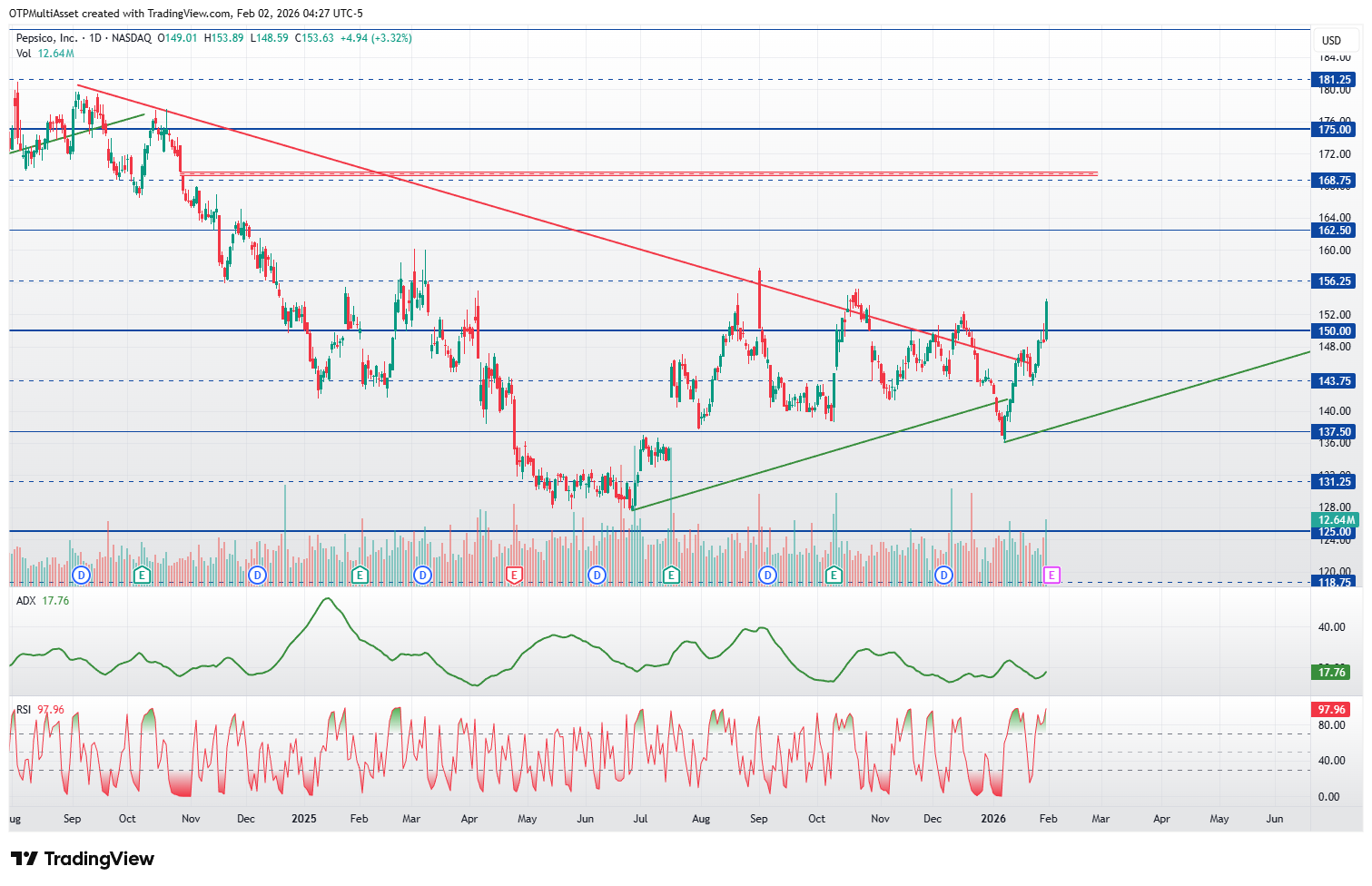
Task: Select the RSI indicator legend
Action: pos(40,710)
